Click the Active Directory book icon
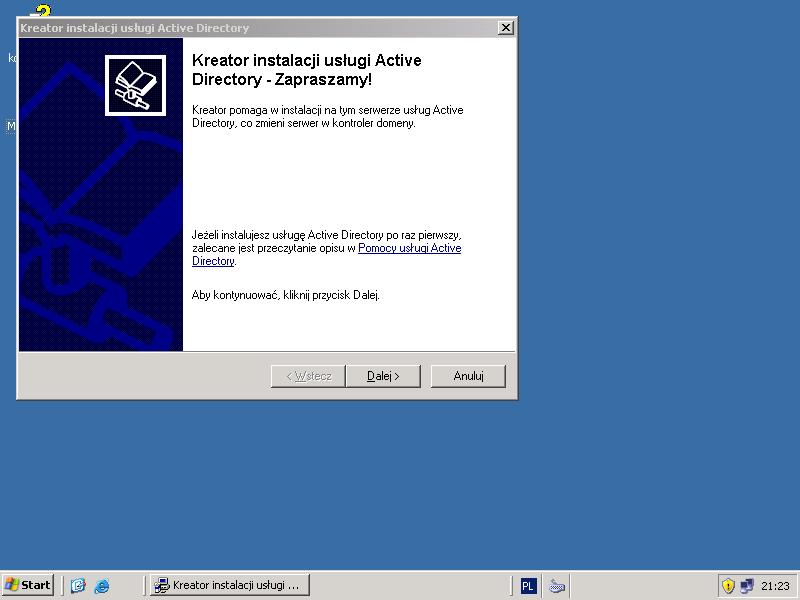 pyautogui.click(x=135, y=85)
